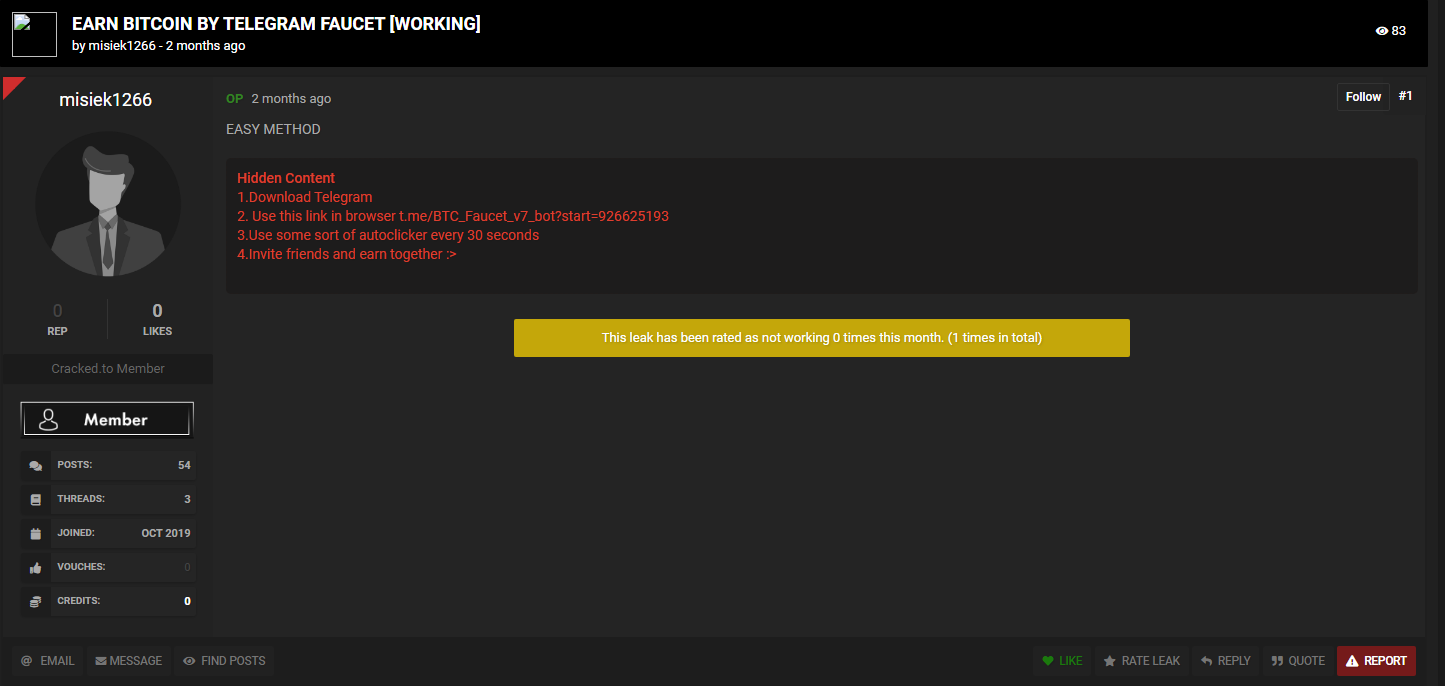Click the posts count 54

coord(184,465)
